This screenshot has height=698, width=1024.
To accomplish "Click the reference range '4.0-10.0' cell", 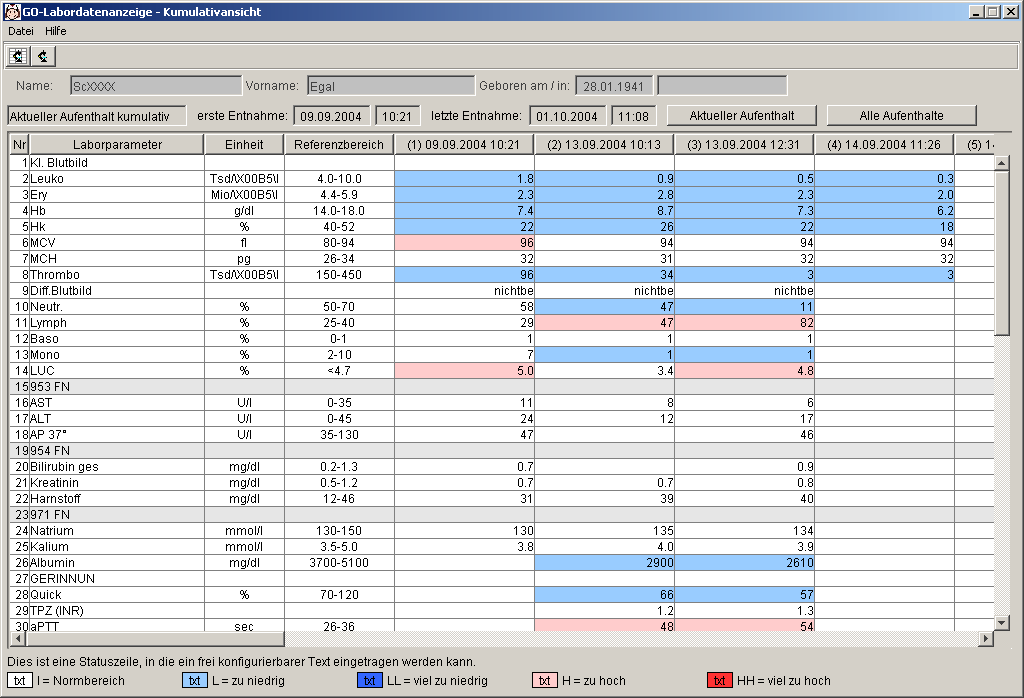I will click(339, 178).
